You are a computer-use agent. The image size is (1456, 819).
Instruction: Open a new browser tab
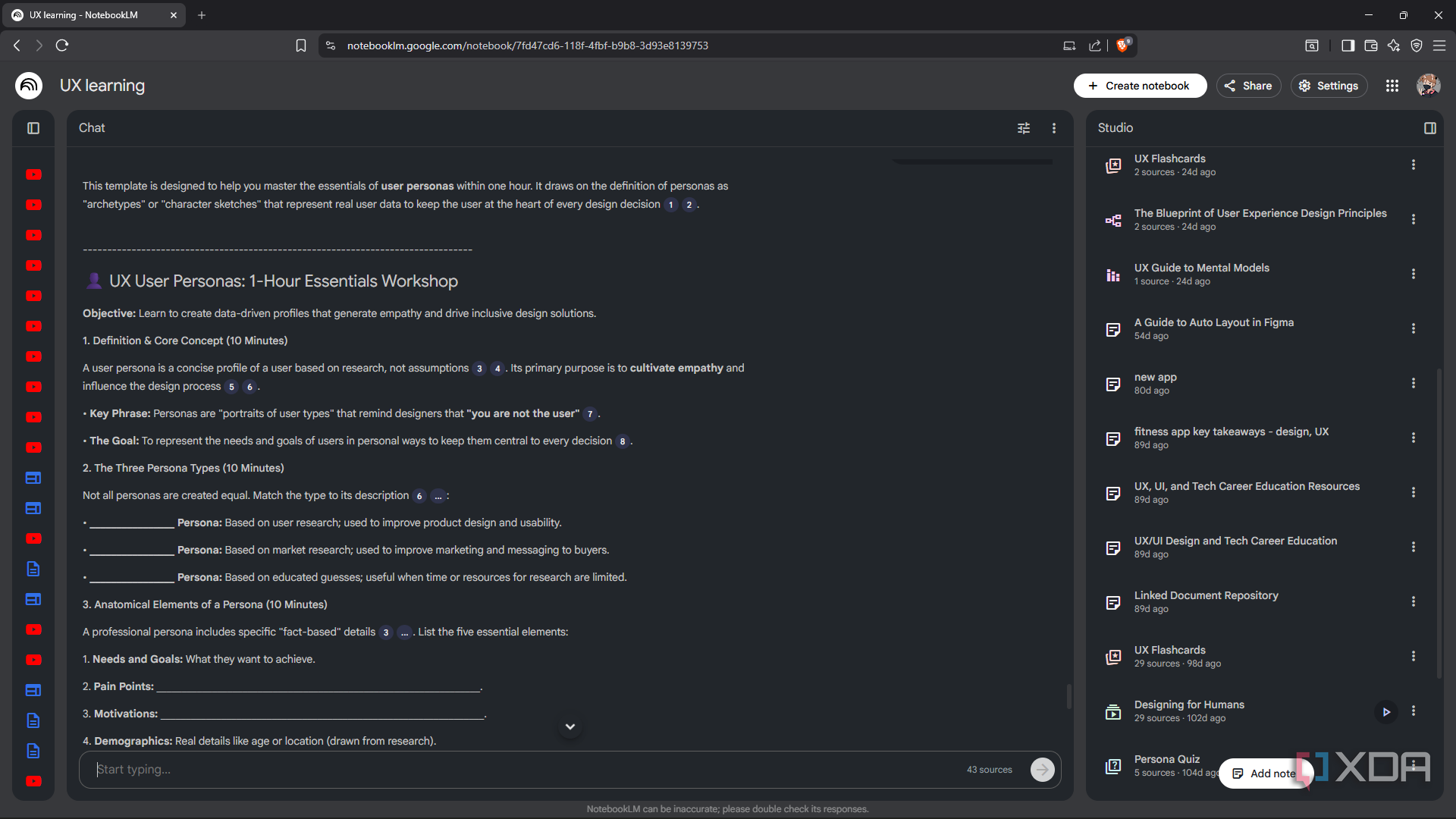pos(202,15)
